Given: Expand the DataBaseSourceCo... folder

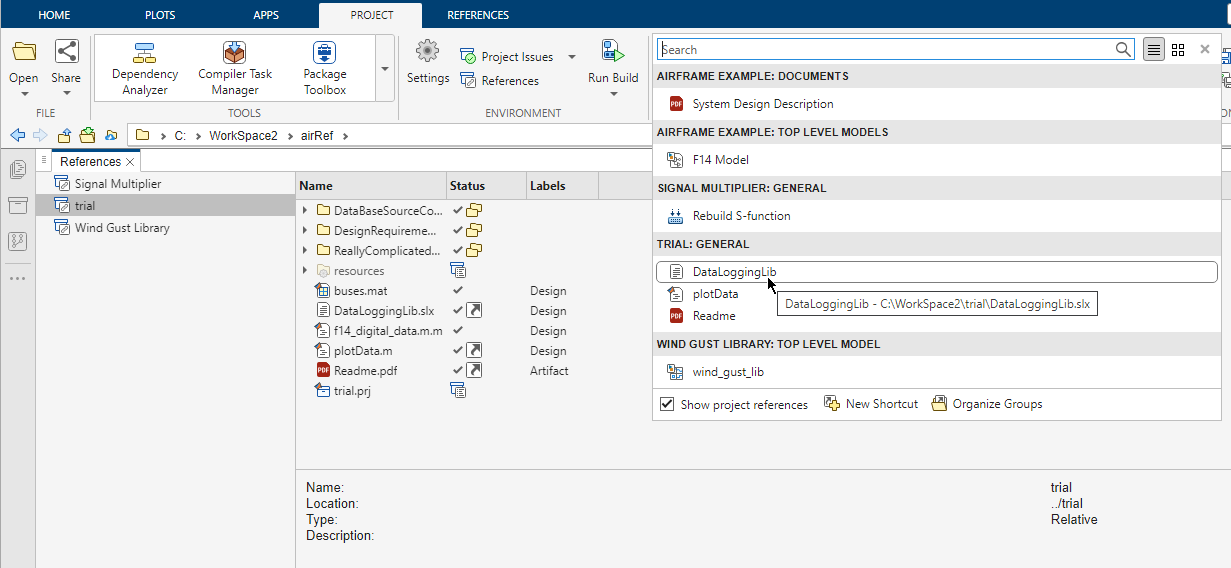Looking at the screenshot, I should 305,211.
